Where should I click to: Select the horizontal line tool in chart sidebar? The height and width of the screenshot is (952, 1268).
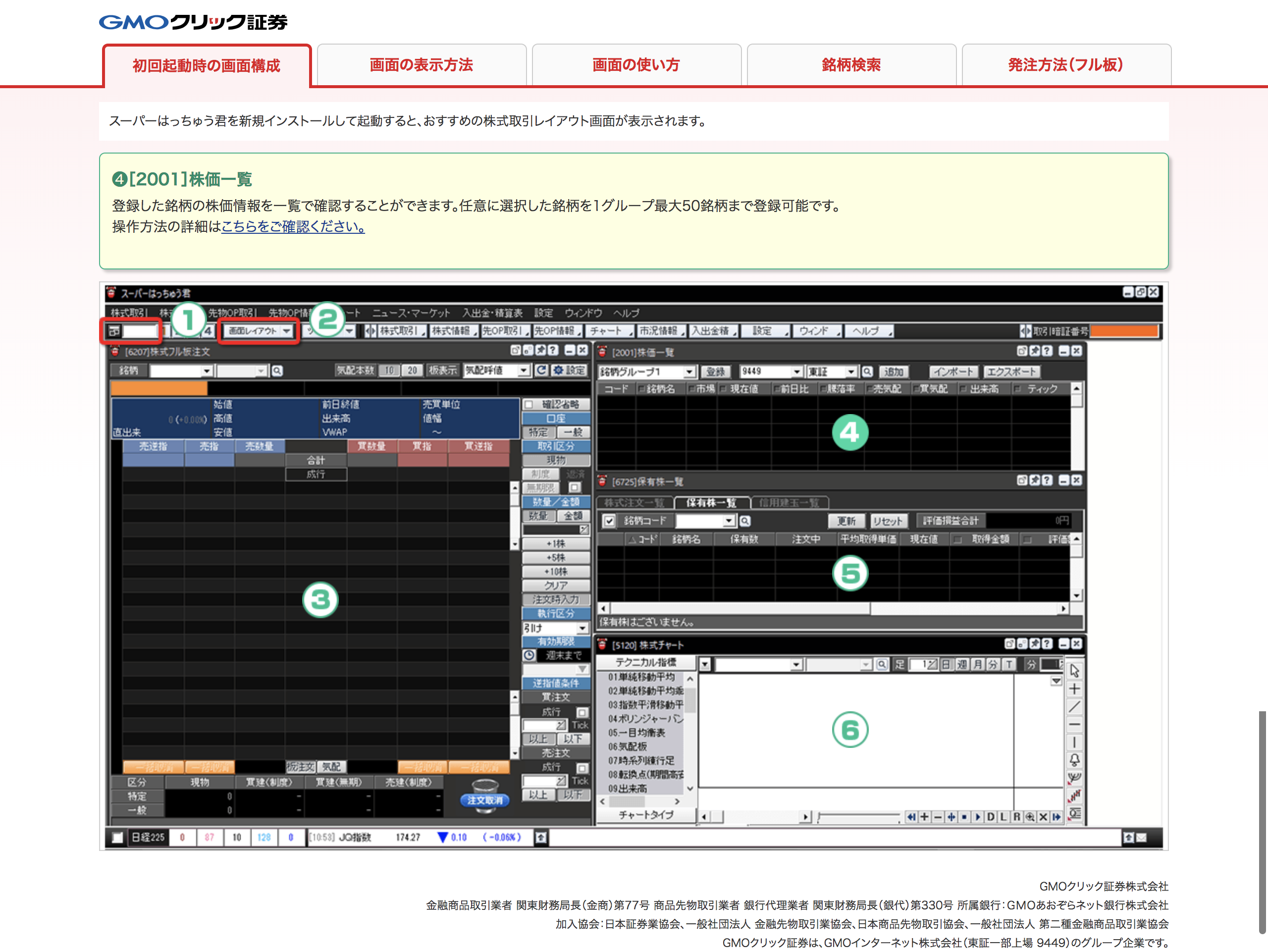(1075, 724)
